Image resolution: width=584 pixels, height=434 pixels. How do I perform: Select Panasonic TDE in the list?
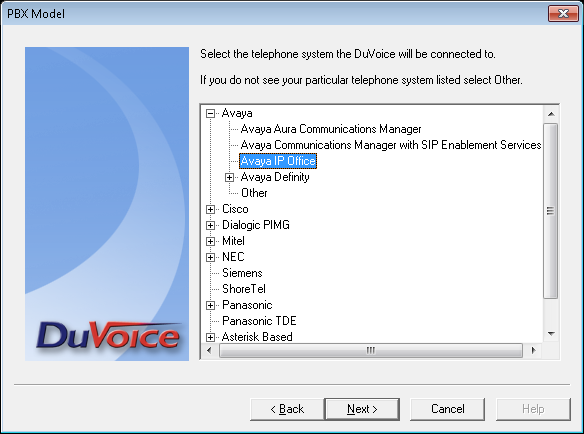(x=259, y=321)
